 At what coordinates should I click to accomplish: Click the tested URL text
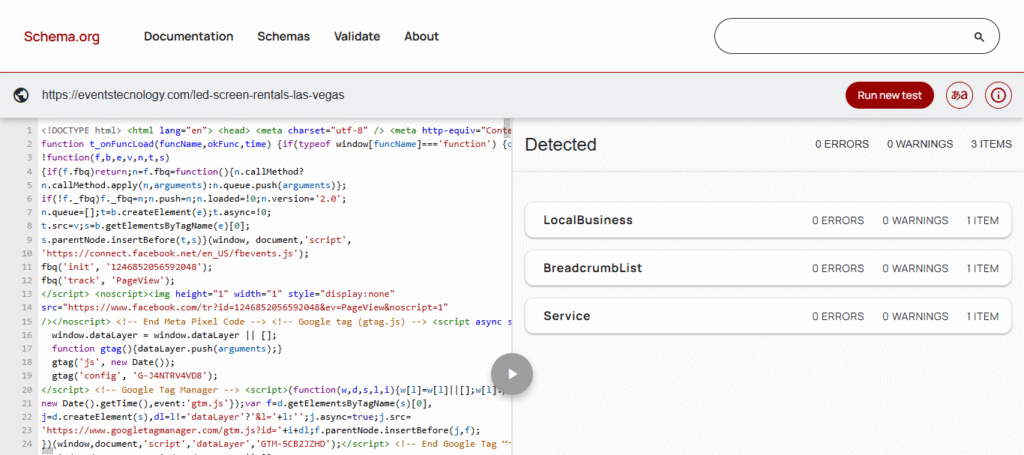click(193, 95)
